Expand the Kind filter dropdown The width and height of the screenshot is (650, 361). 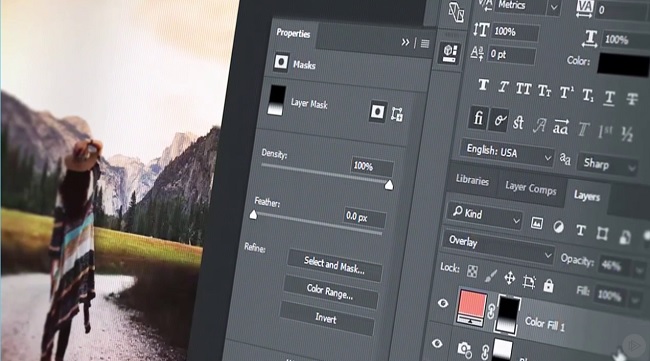coord(485,216)
